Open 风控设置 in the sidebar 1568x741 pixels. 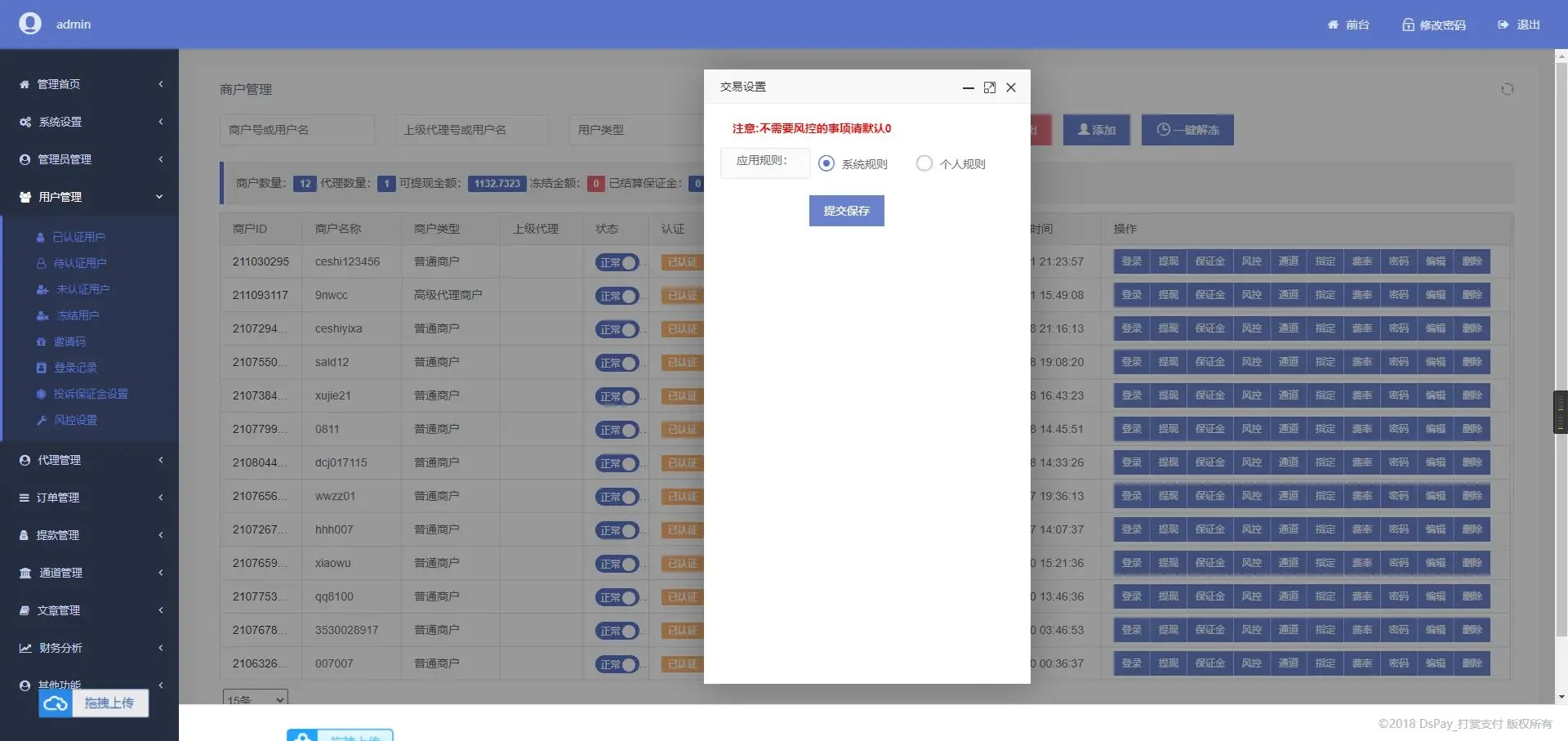(75, 420)
